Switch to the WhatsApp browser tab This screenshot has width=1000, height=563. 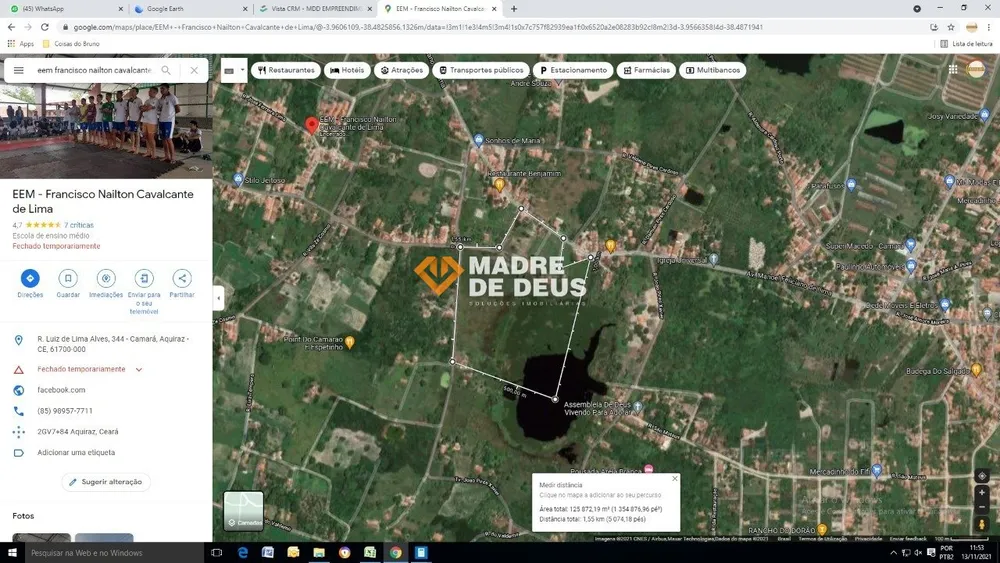coord(64,9)
